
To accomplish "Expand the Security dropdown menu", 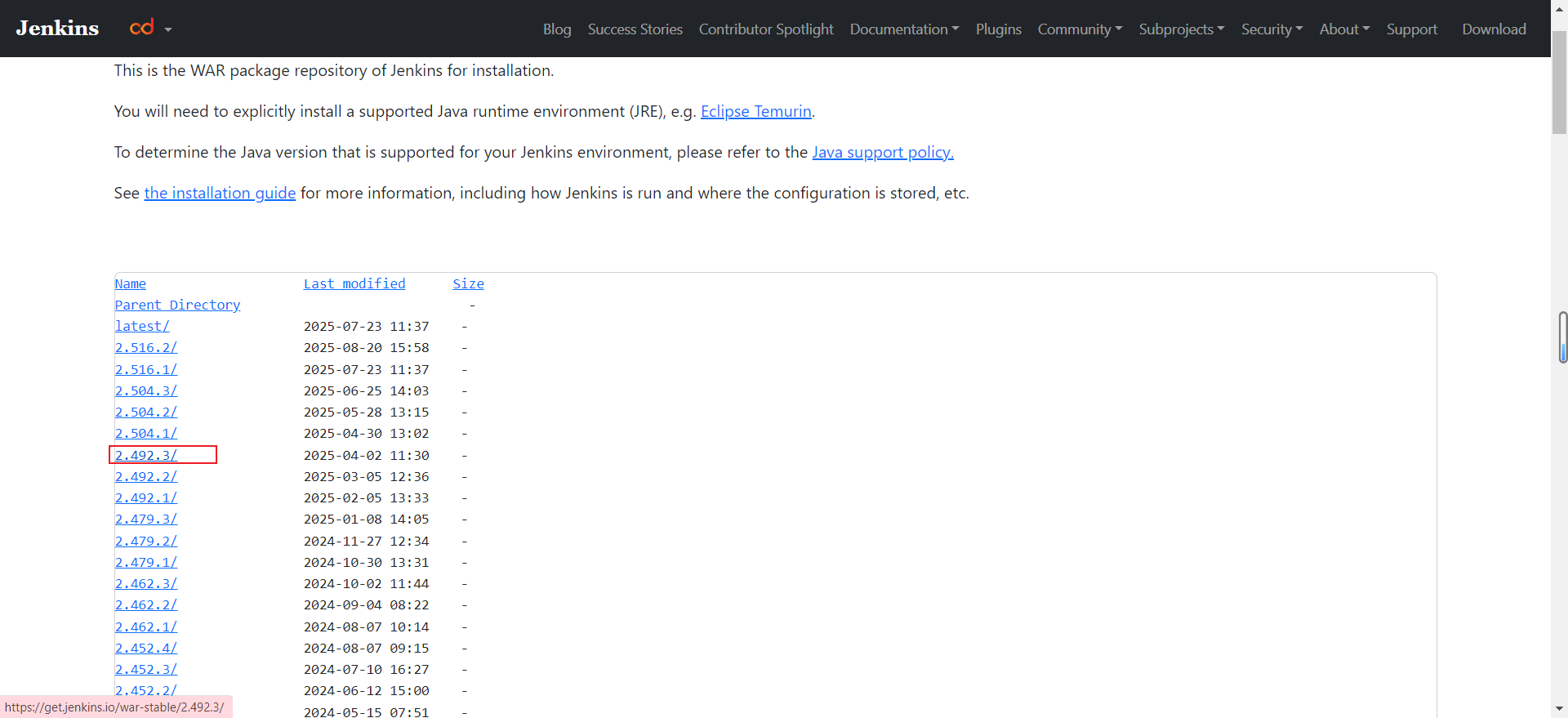I will pos(1272,29).
